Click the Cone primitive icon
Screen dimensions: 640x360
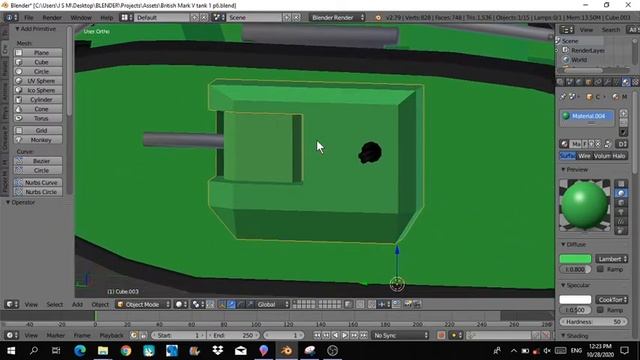(x=19, y=109)
